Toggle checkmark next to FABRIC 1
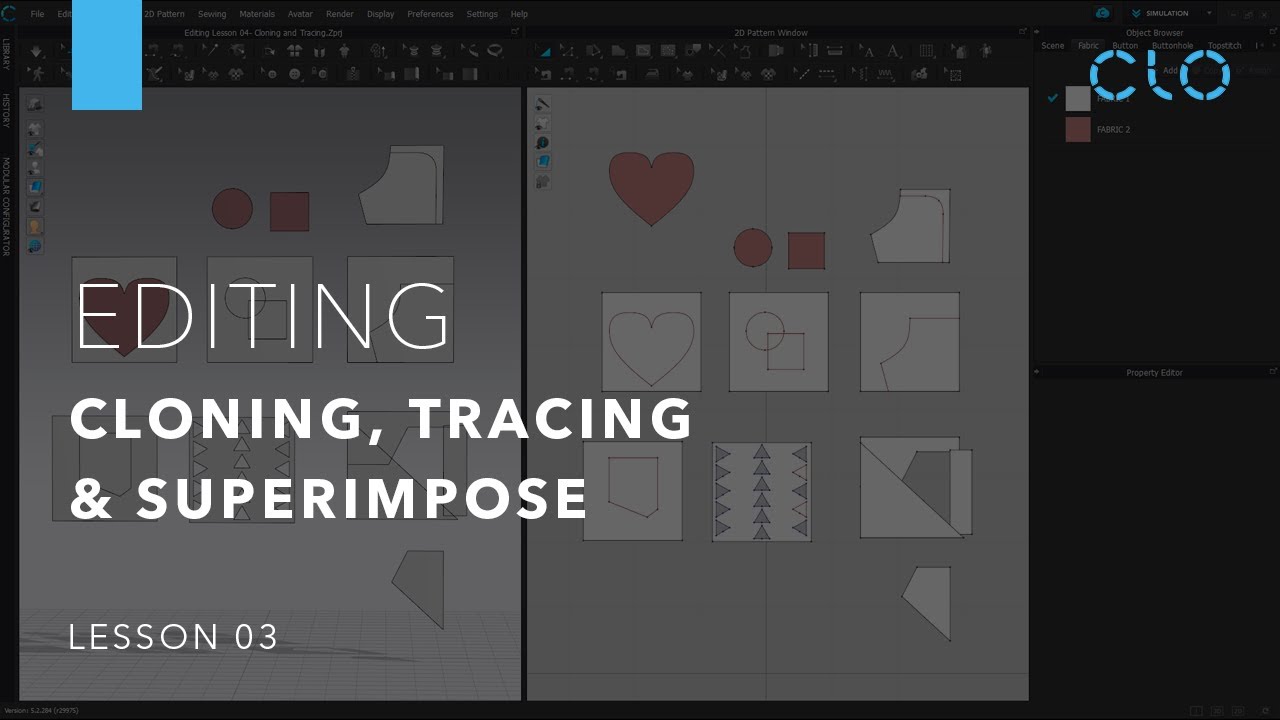Image resolution: width=1280 pixels, height=720 pixels. 1052,98
